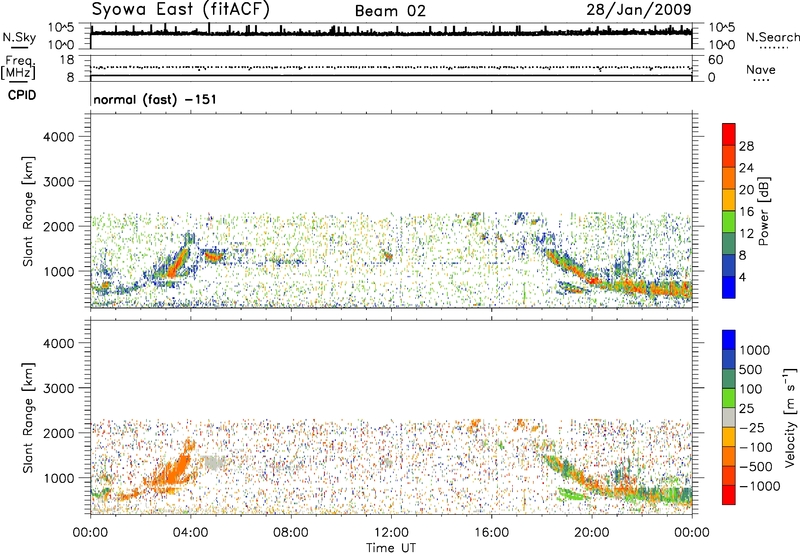Click the '24' tick on Power colorbar

point(746,168)
